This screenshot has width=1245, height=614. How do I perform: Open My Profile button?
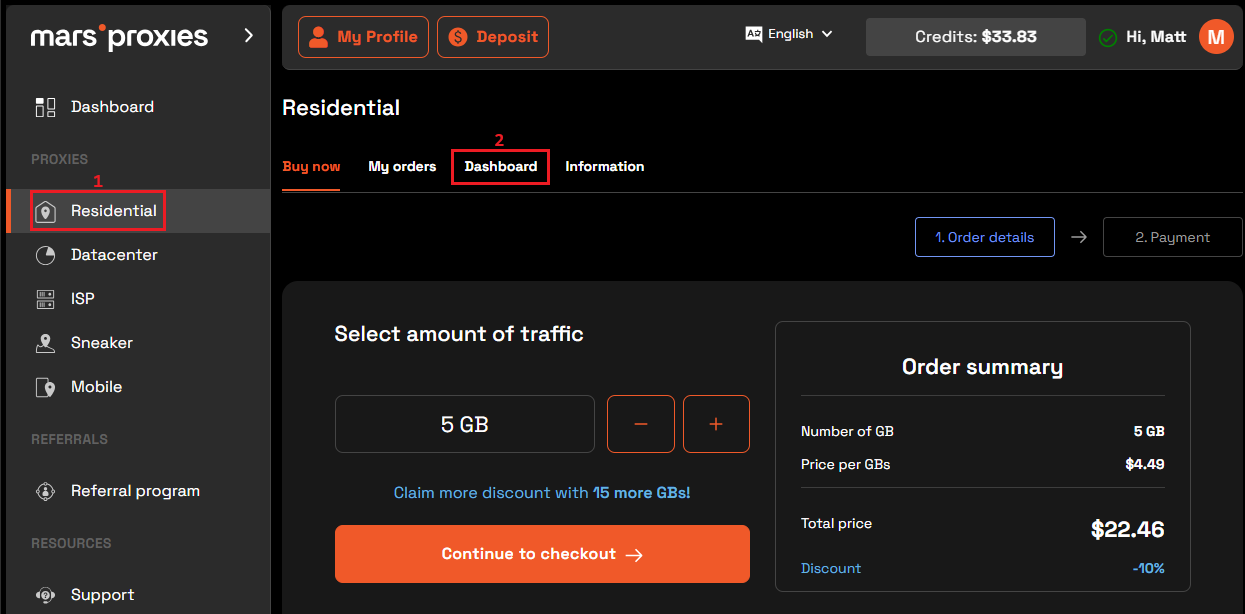point(363,37)
